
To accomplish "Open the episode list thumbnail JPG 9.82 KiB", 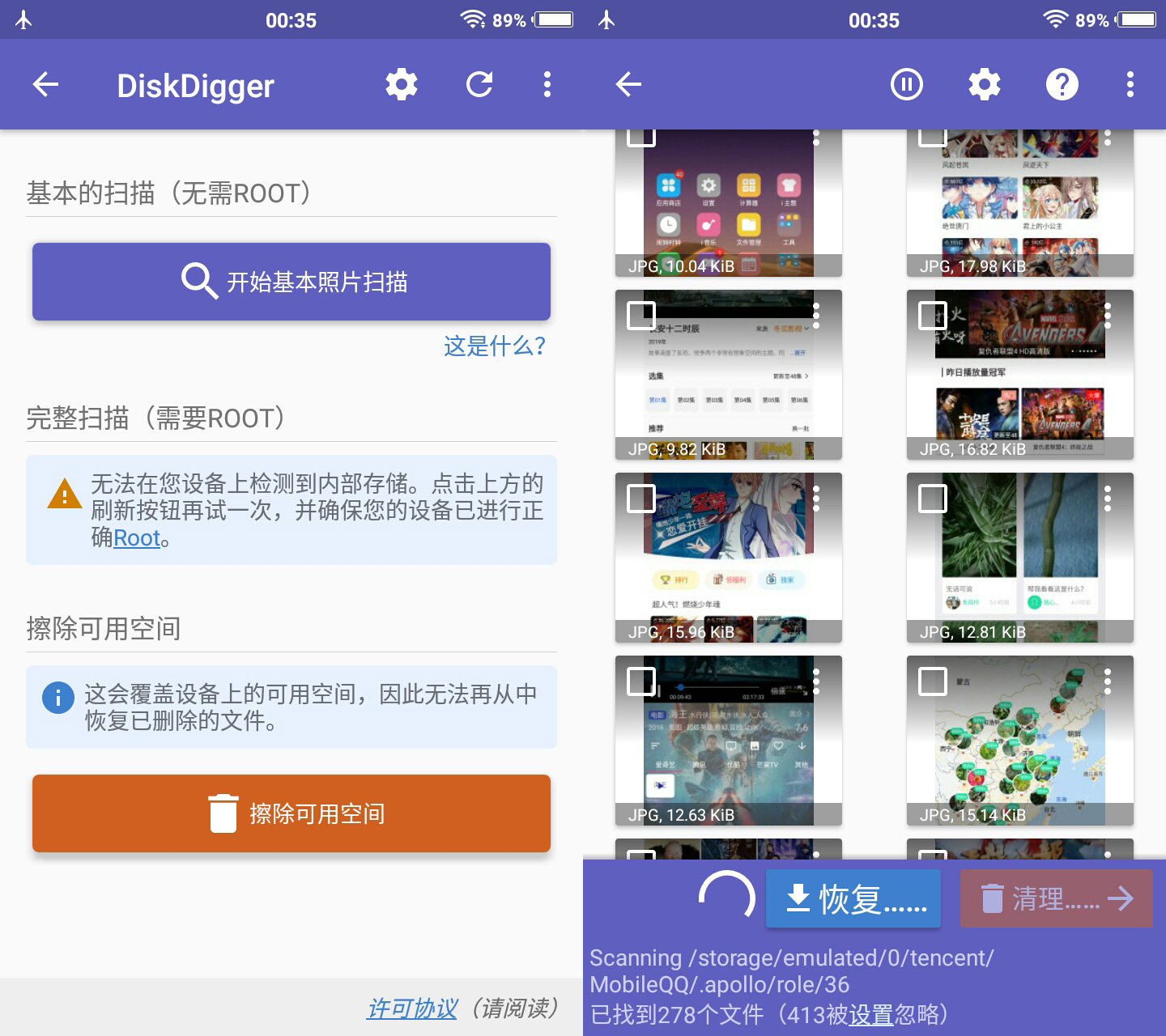I will [729, 375].
